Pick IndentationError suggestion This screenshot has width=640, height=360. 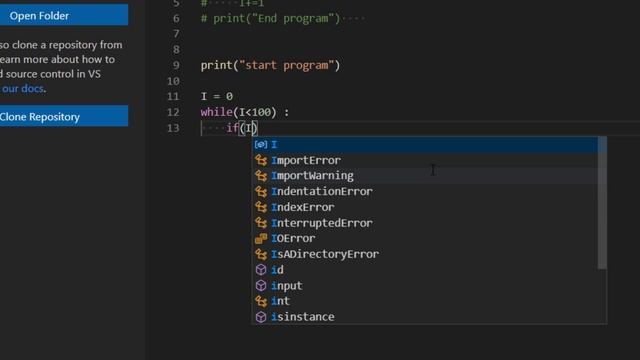[x=425, y=191]
